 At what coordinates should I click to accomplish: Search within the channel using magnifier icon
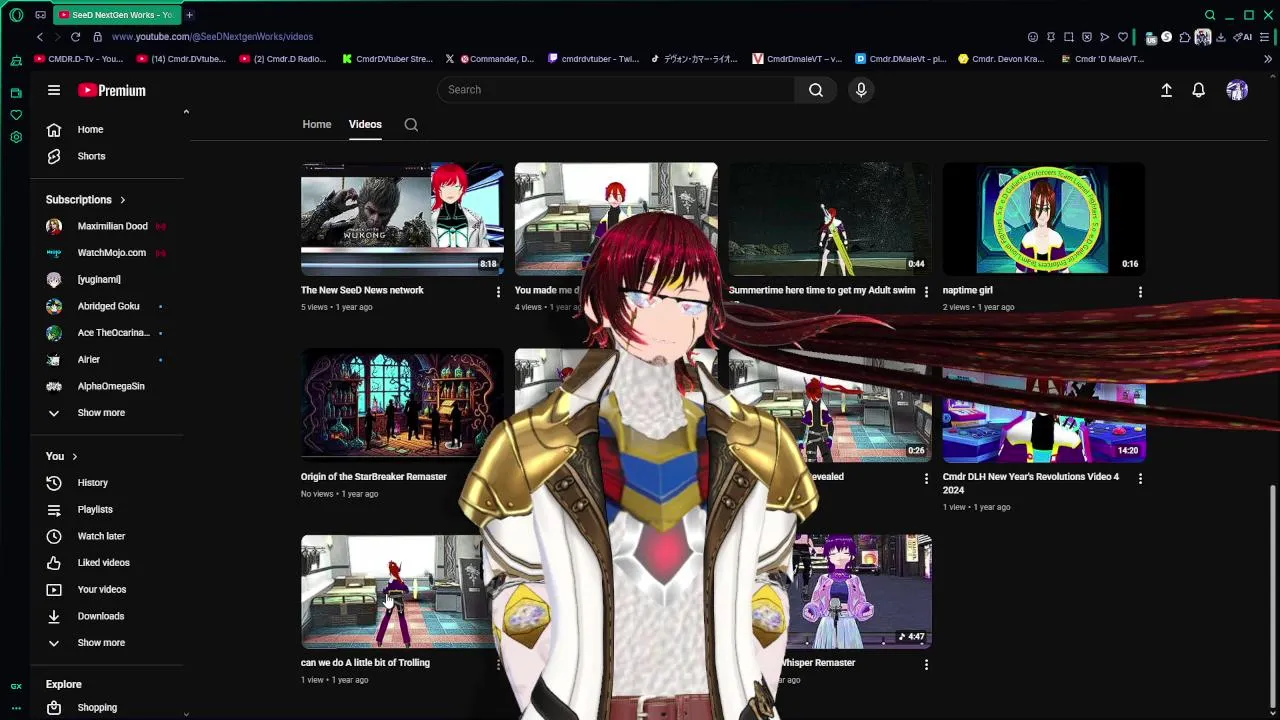pos(411,125)
